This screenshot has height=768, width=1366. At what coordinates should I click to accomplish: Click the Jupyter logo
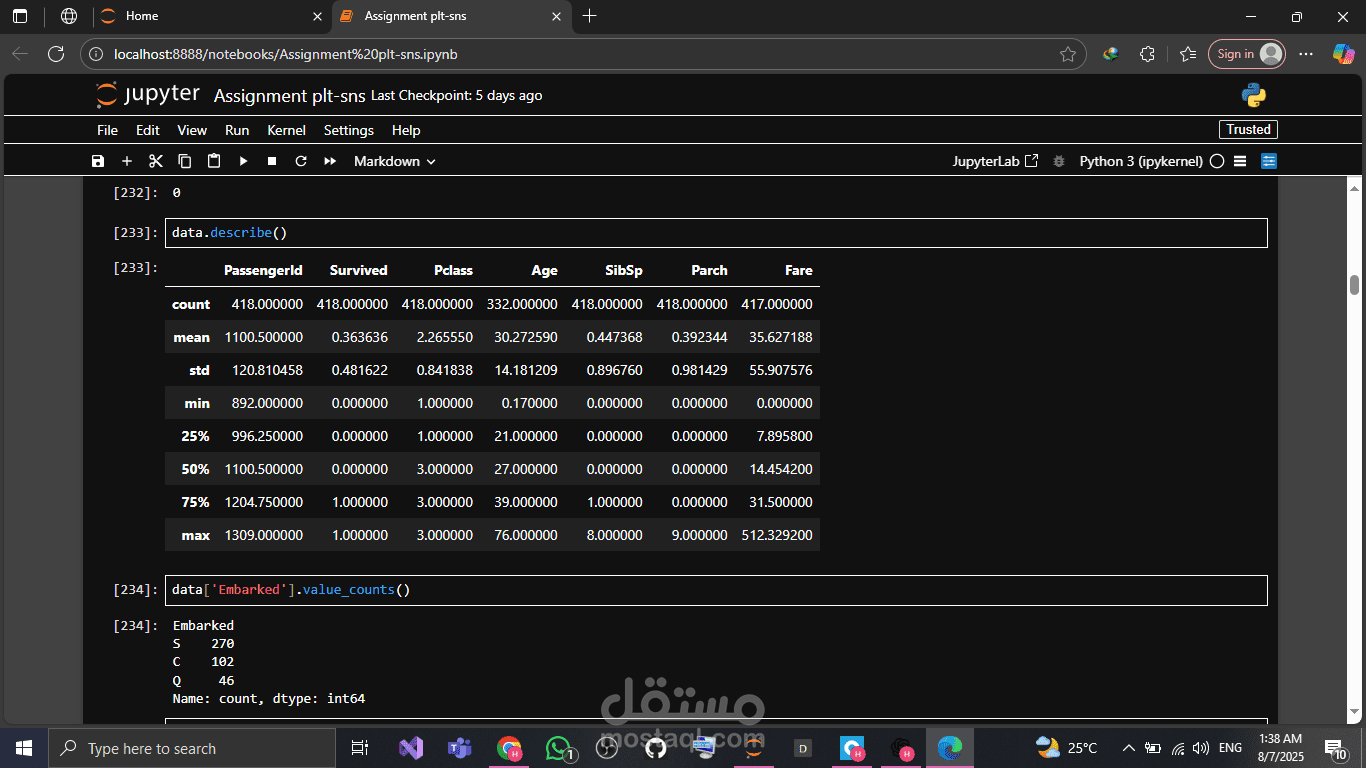pyautogui.click(x=148, y=95)
